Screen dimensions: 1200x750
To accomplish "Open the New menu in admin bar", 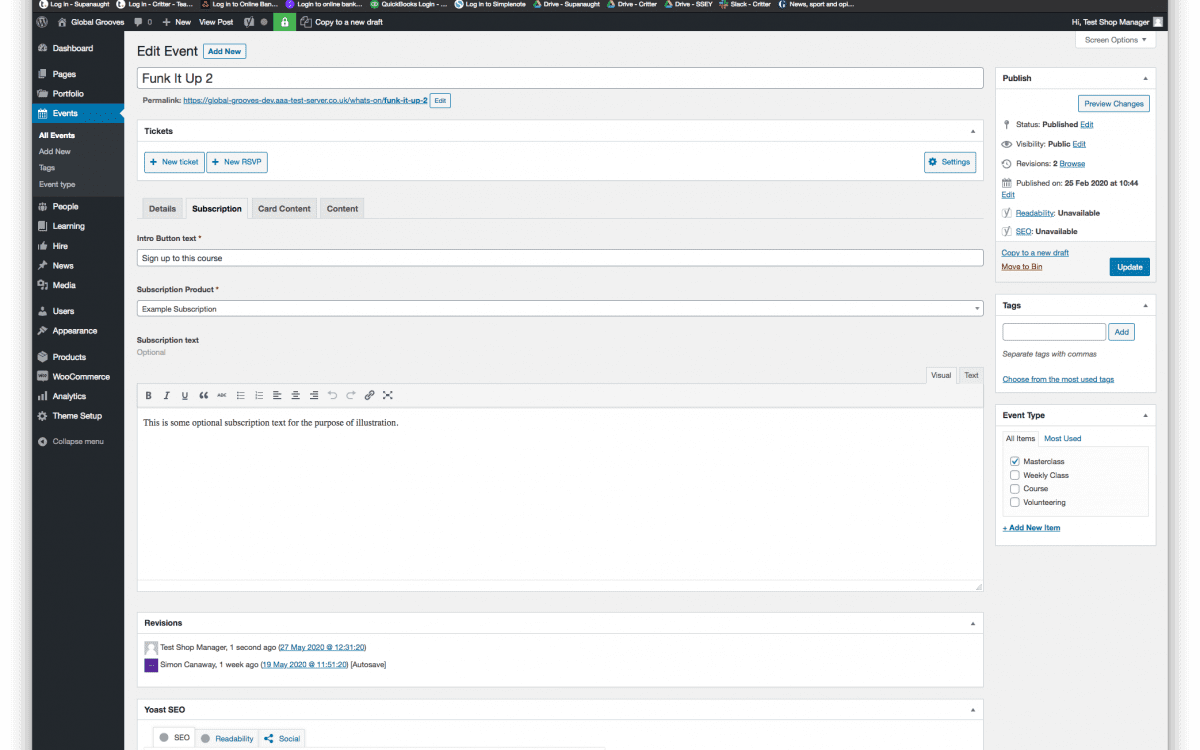I will [177, 21].
